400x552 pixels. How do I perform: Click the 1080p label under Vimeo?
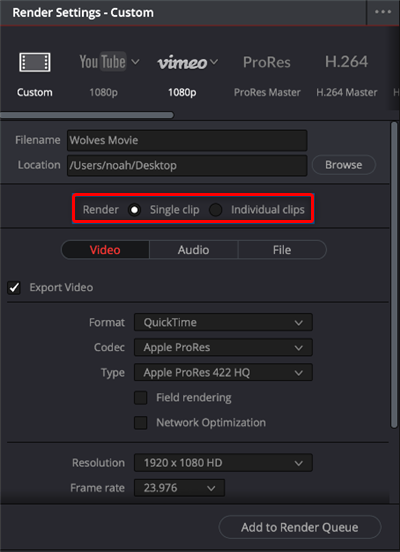click(182, 93)
